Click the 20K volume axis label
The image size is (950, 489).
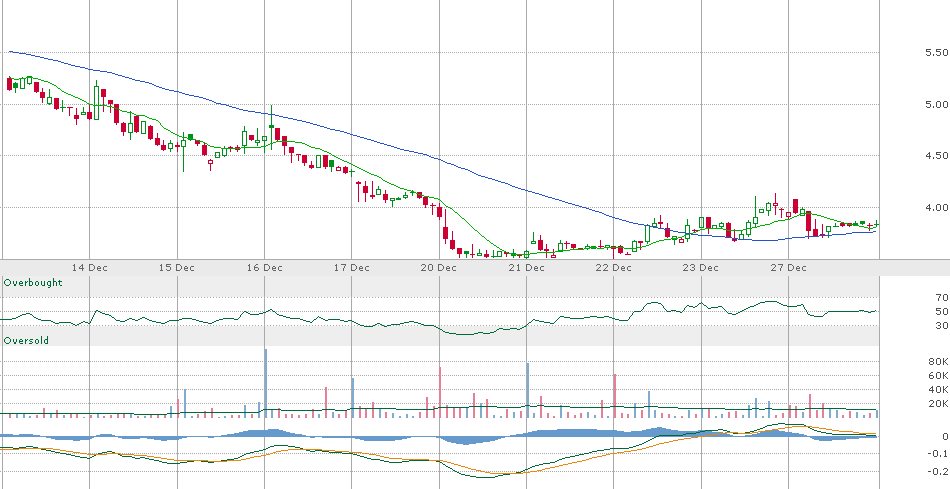coord(938,404)
